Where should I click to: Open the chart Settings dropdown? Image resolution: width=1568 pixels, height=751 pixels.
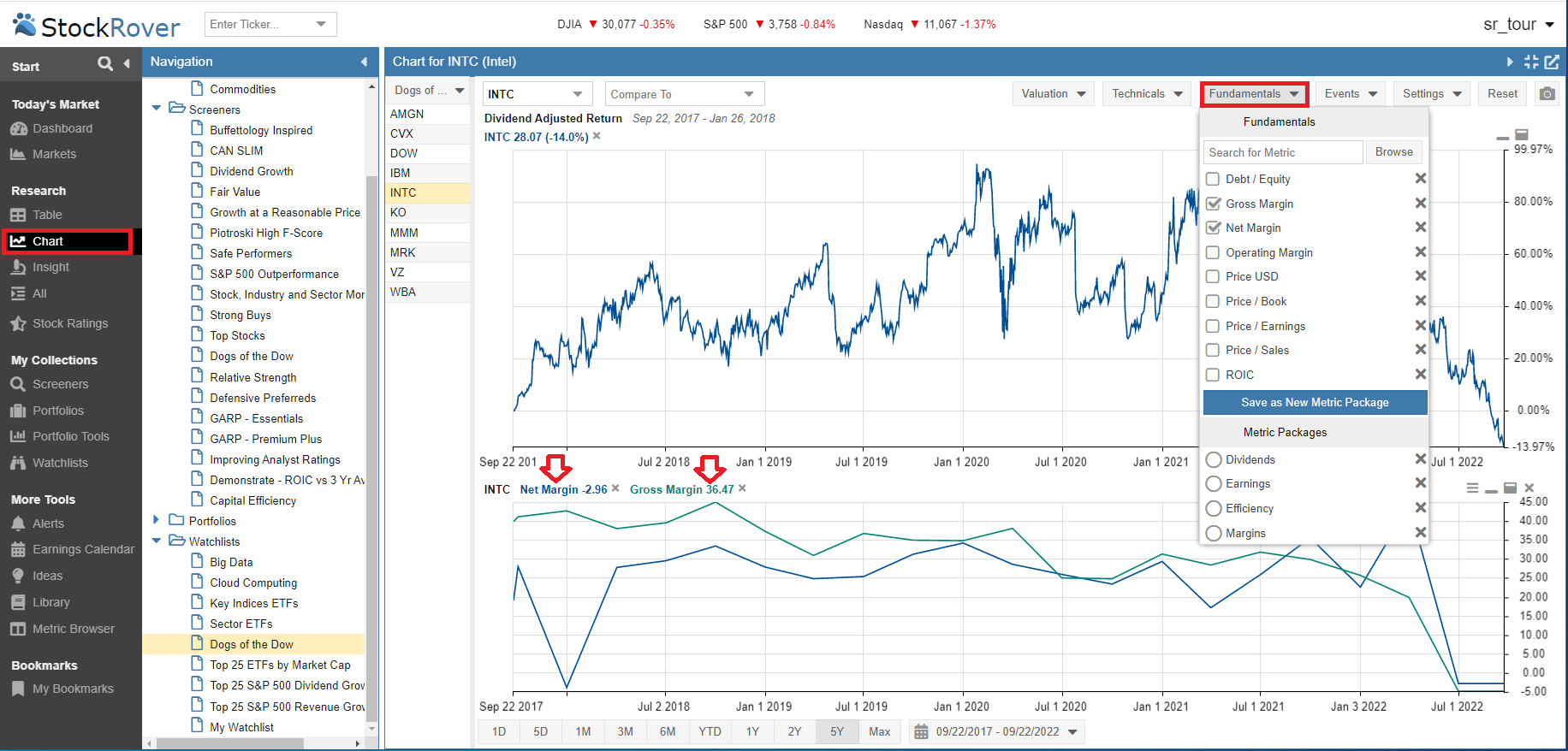tap(1432, 94)
